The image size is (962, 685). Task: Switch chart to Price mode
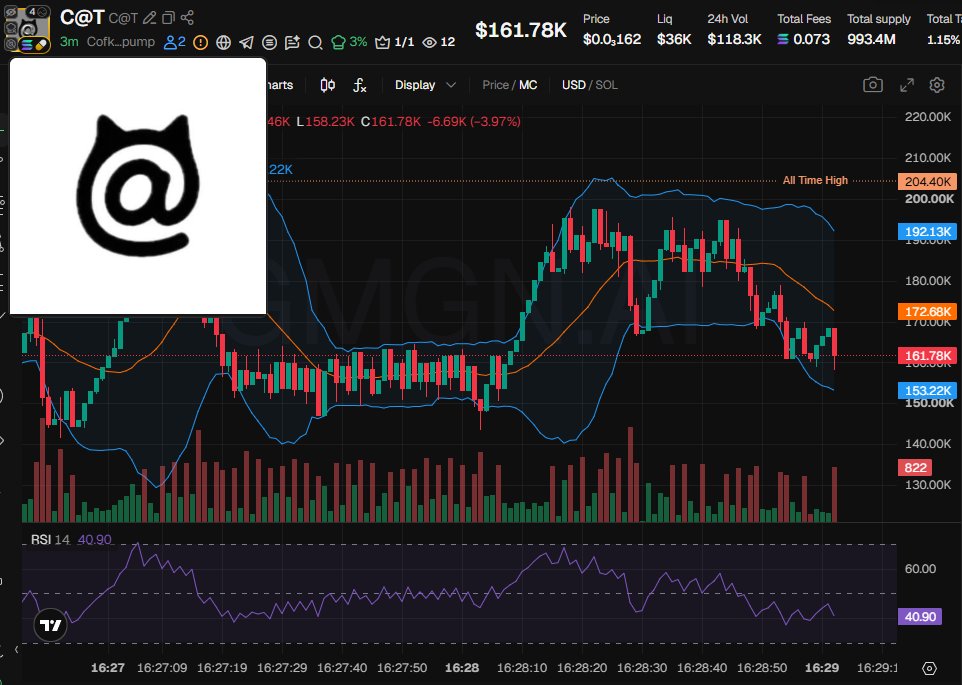coord(495,85)
